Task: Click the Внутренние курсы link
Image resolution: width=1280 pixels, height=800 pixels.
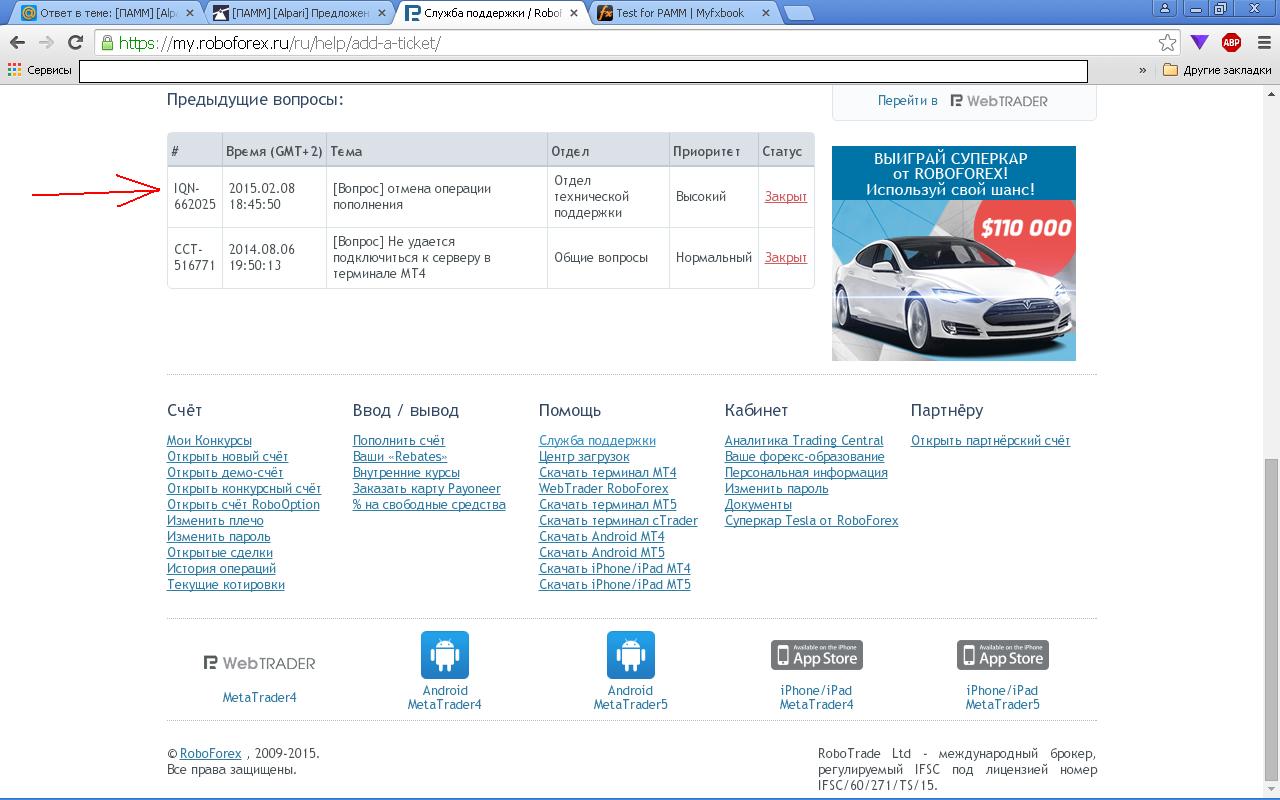Action: click(406, 473)
